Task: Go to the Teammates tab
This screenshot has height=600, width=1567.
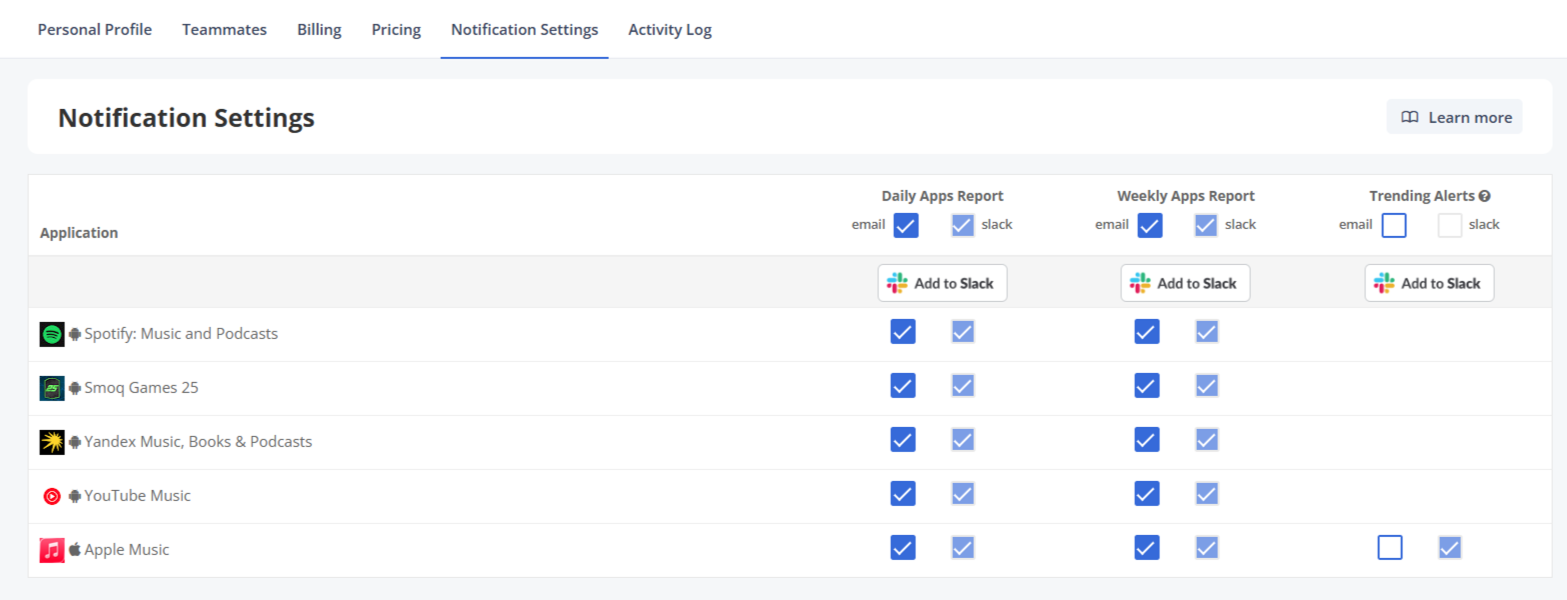Action: 224,30
